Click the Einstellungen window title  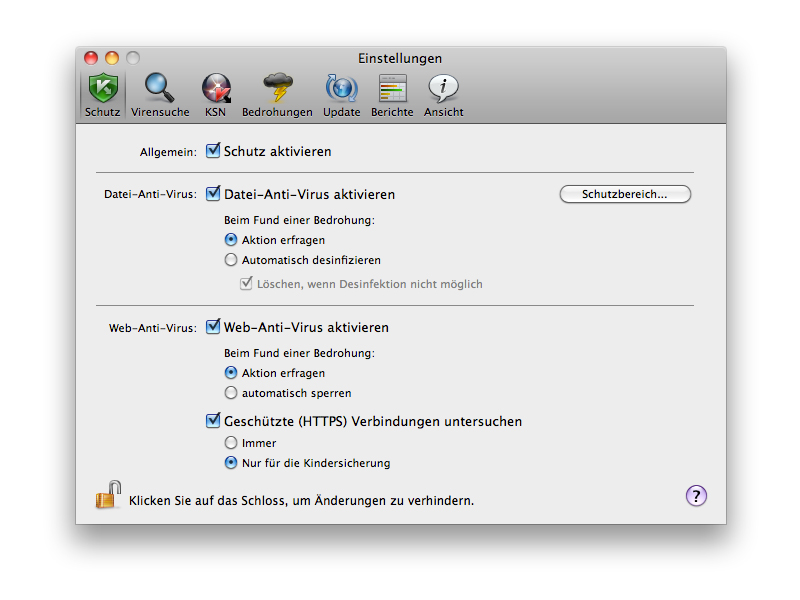pos(400,58)
